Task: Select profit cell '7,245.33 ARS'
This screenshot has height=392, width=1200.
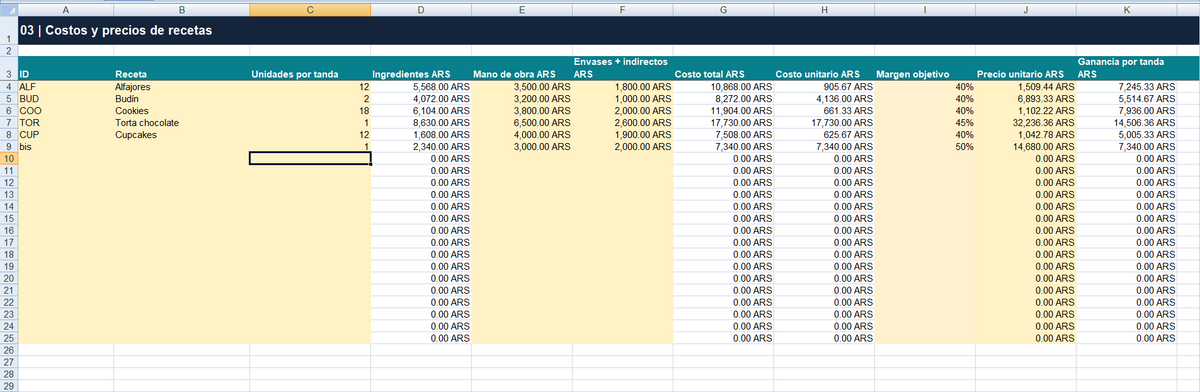Action: pyautogui.click(x=1128, y=87)
